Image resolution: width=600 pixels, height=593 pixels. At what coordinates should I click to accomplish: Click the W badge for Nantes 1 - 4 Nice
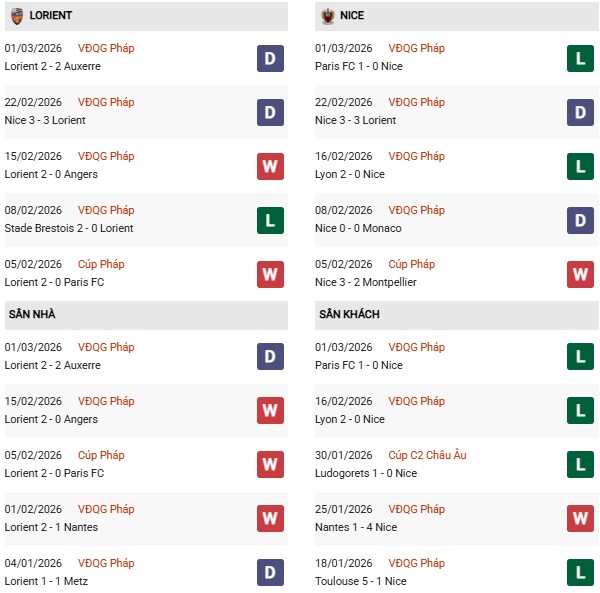click(580, 519)
